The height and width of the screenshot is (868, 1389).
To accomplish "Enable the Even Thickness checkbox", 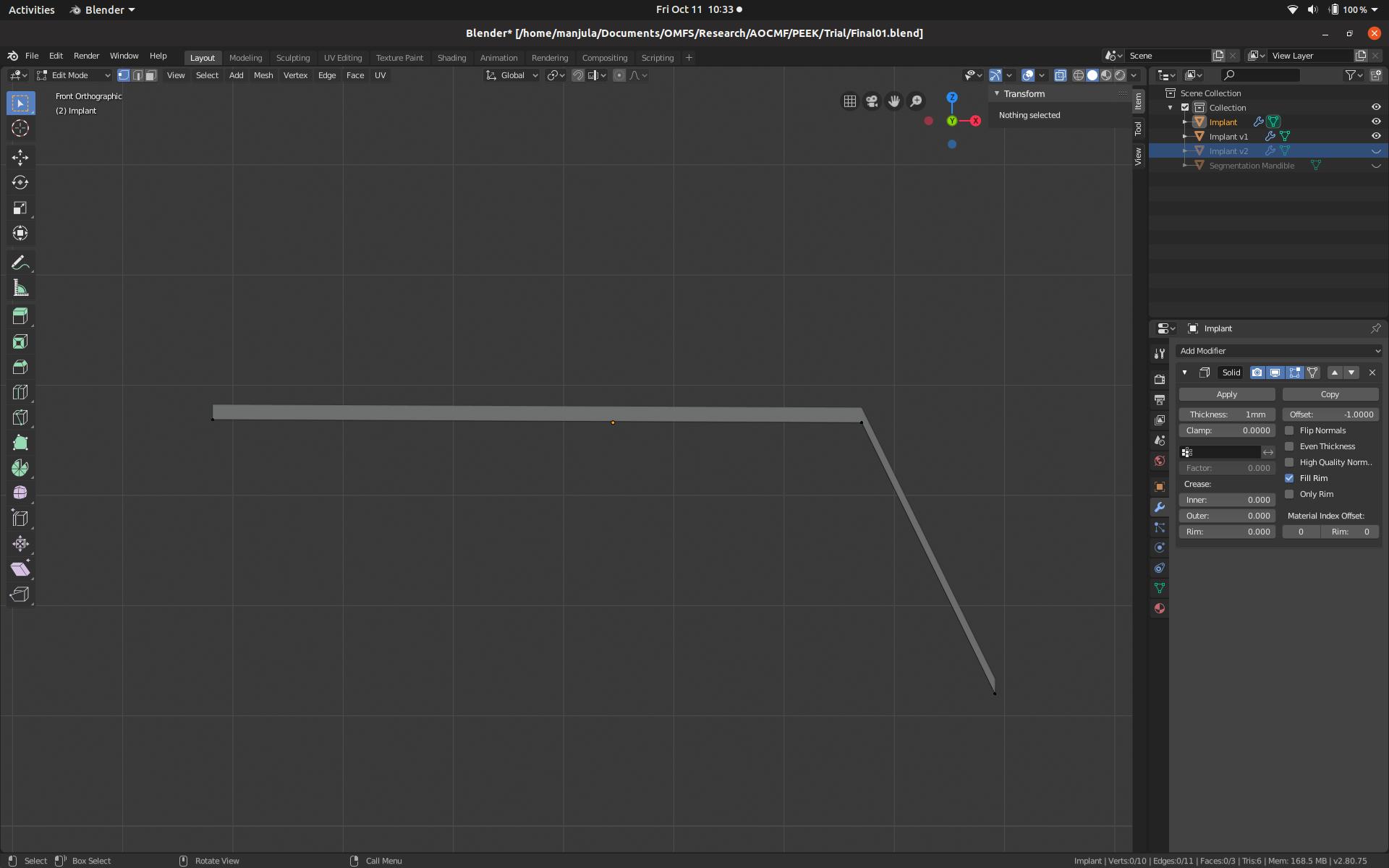I will [1289, 446].
